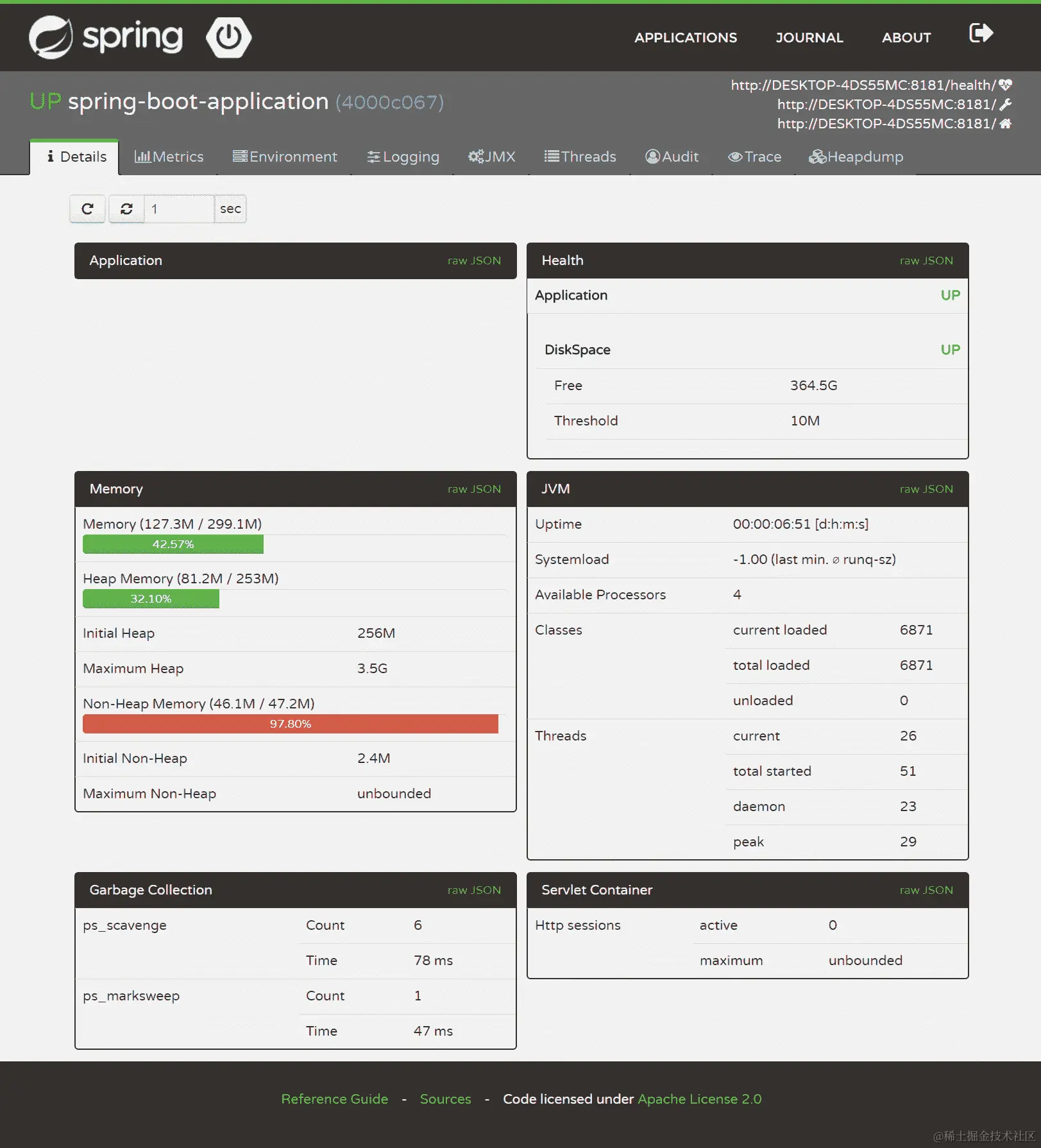
Task: Open raw JSON for Servlet Container
Action: coord(926,890)
